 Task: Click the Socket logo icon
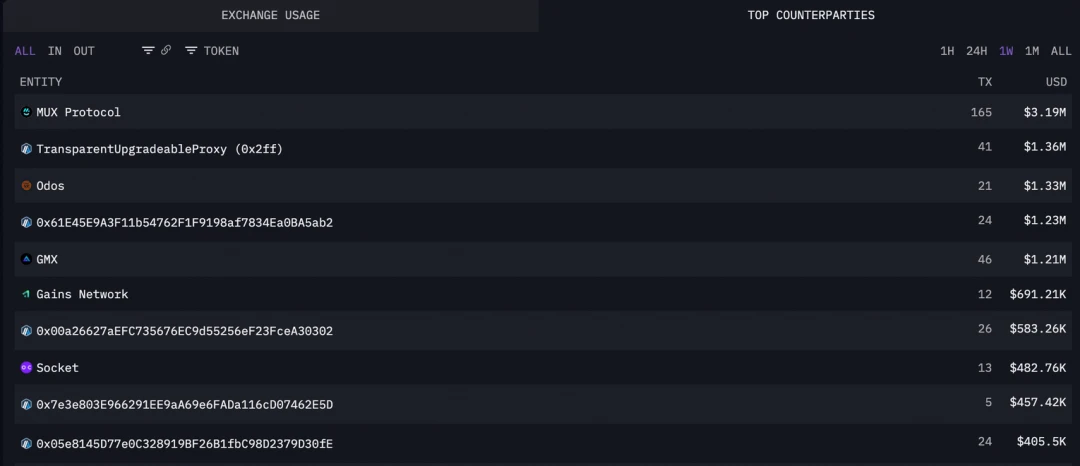(26, 368)
